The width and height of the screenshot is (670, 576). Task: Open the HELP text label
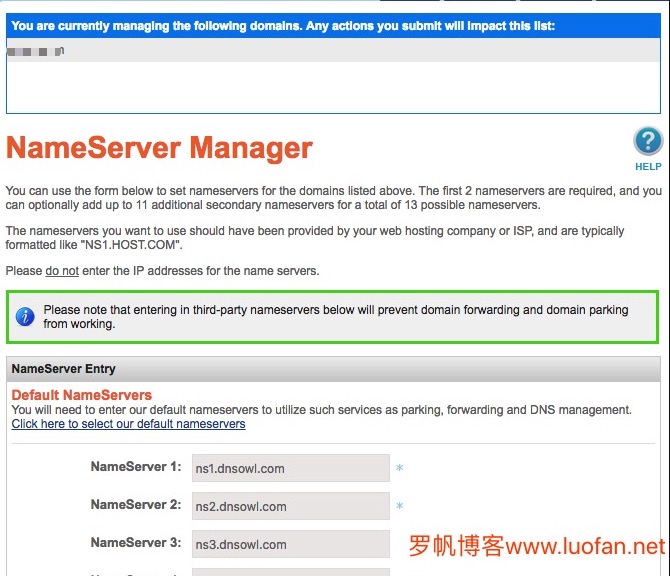pyautogui.click(x=648, y=167)
